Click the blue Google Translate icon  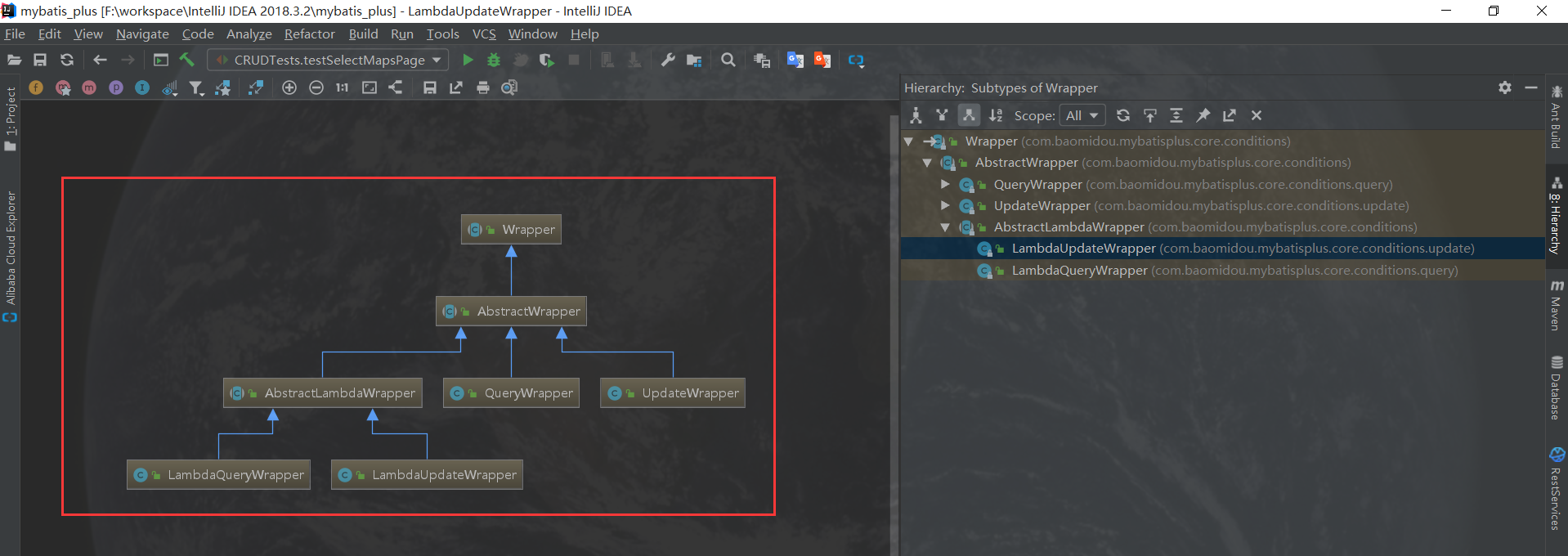795,60
